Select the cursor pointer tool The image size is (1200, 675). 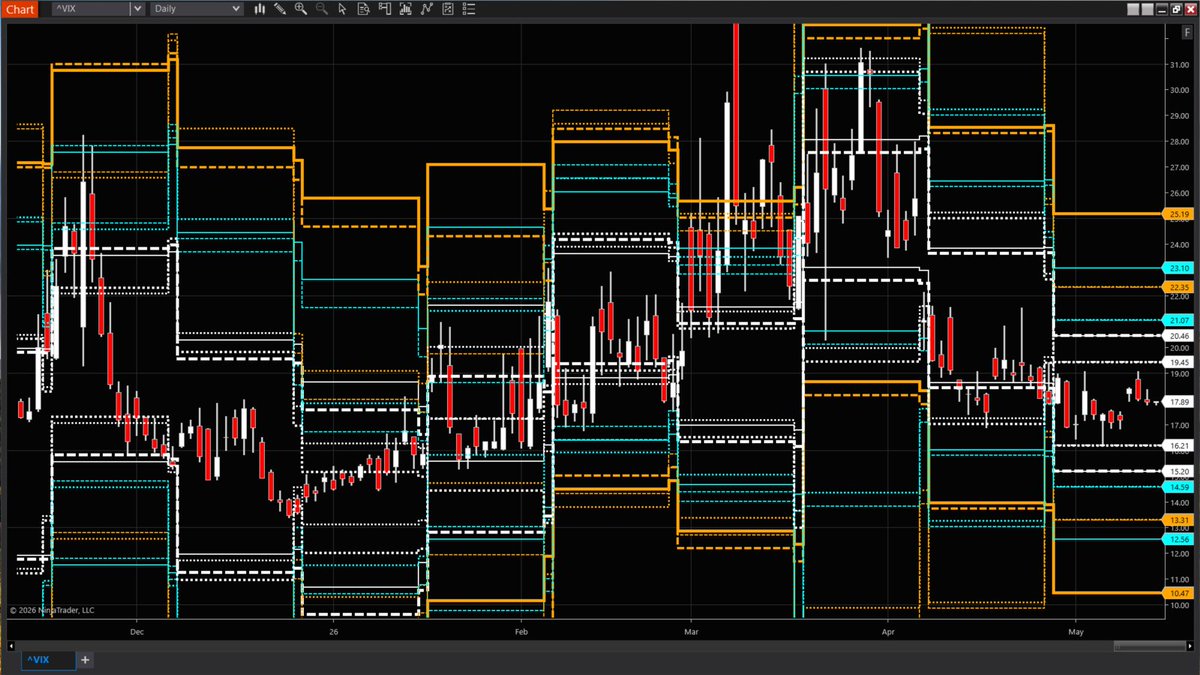342,8
